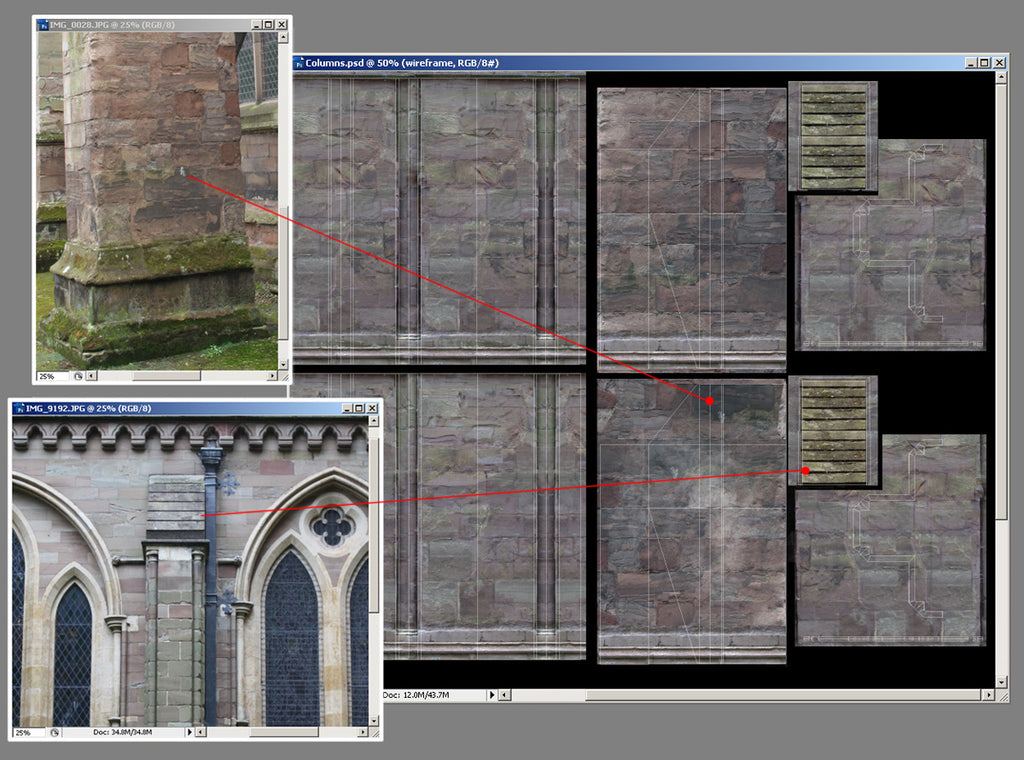
Task: Maximize the Columns.psd document window
Action: tap(983, 62)
